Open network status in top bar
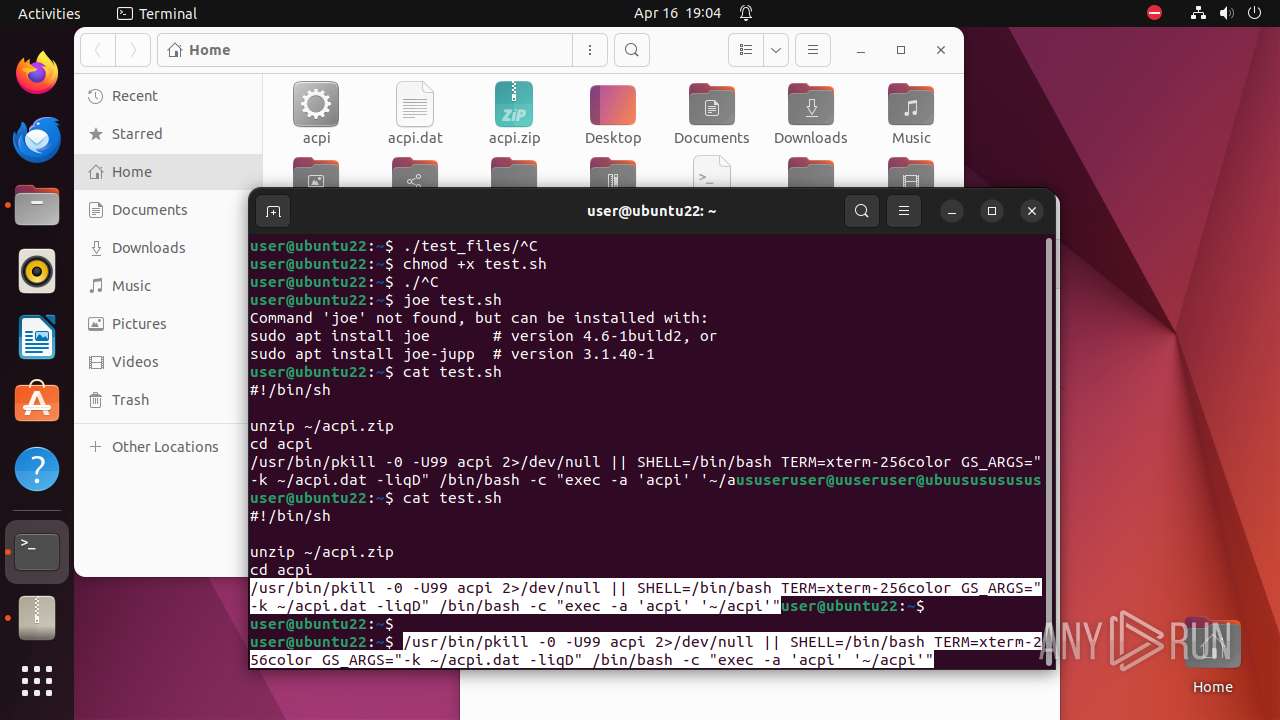 (x=1198, y=13)
